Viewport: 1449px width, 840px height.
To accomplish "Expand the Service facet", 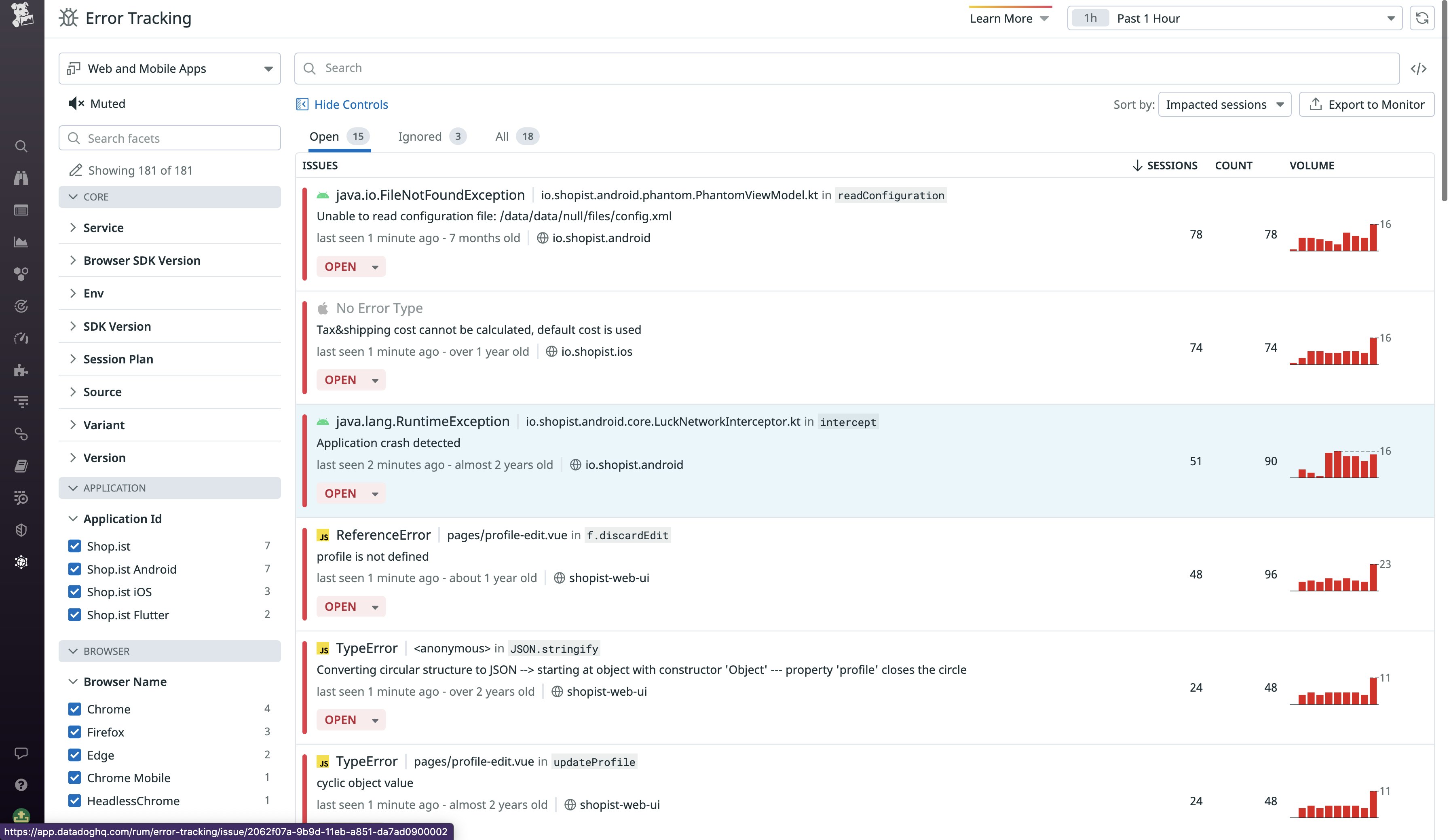I will pyautogui.click(x=103, y=227).
